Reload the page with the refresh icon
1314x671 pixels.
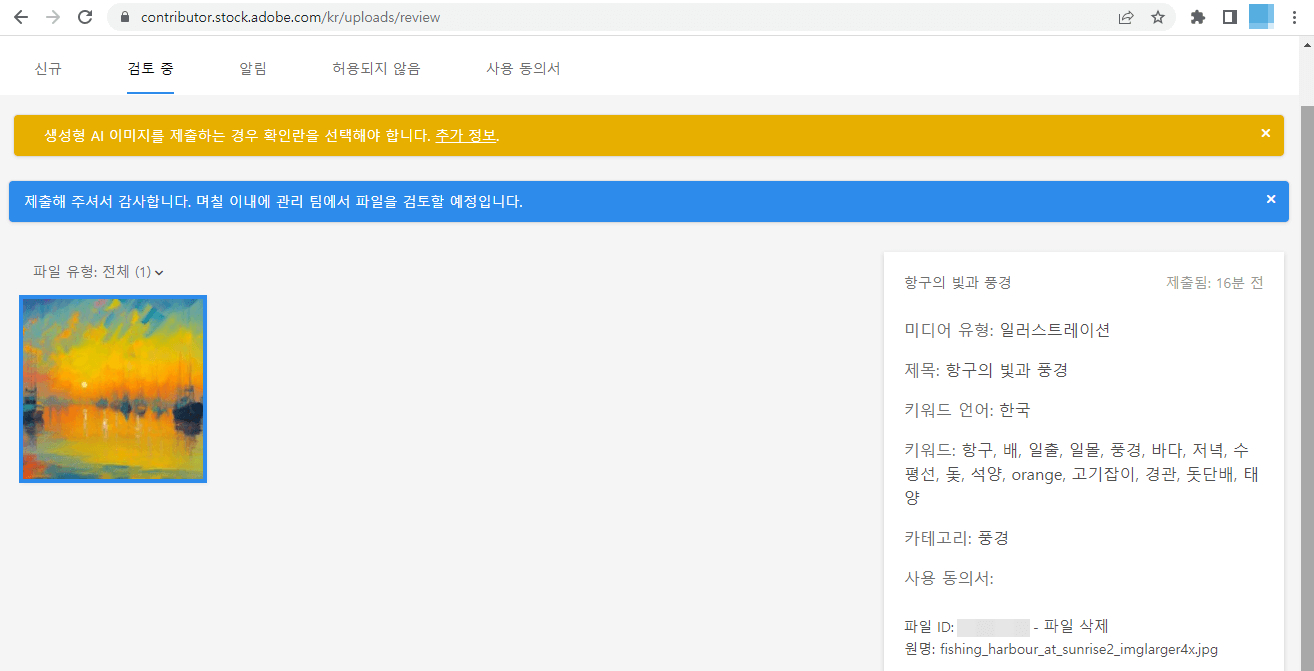[87, 17]
